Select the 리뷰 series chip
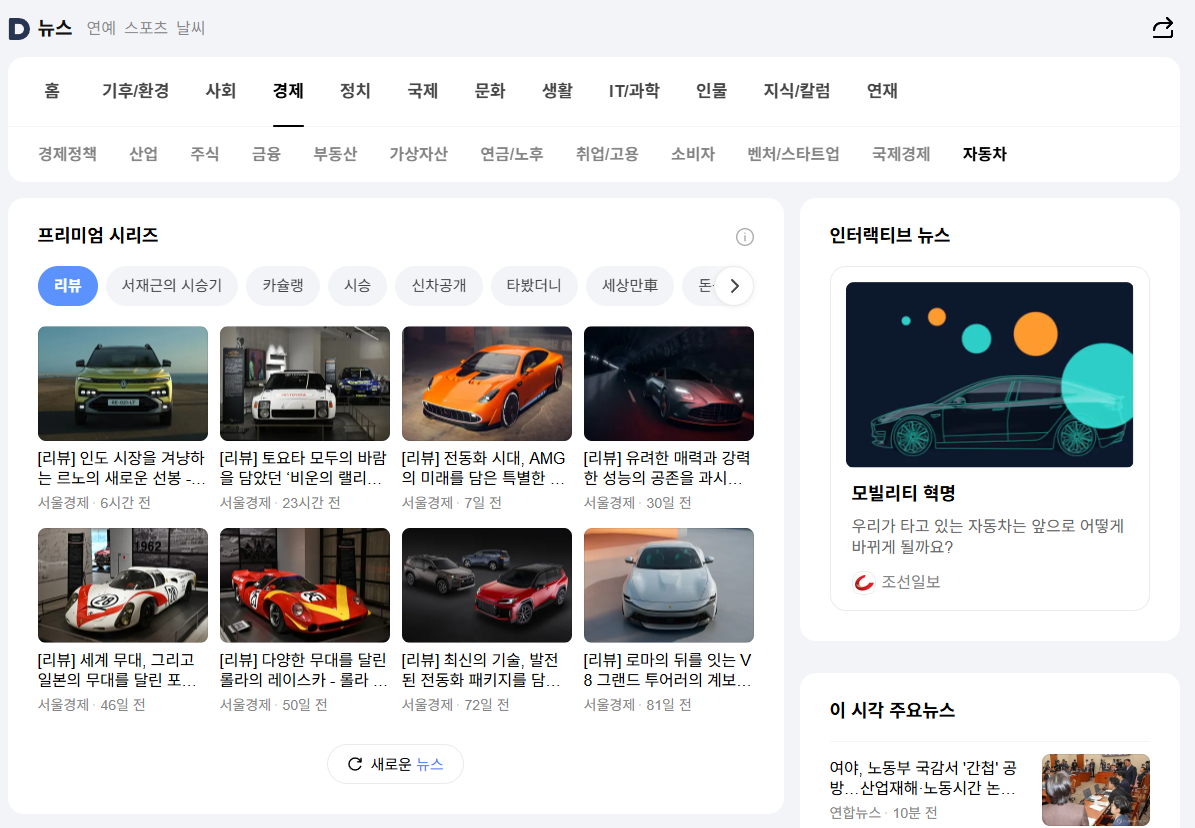This screenshot has width=1195, height=828. coord(68,286)
